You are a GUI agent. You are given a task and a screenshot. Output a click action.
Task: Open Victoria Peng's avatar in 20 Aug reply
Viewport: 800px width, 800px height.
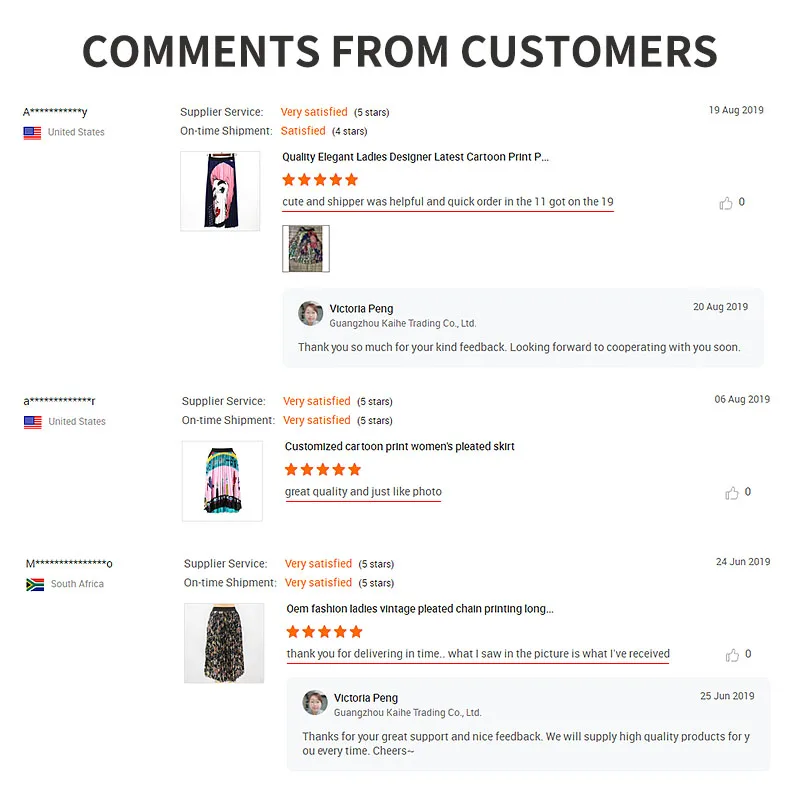(x=311, y=313)
